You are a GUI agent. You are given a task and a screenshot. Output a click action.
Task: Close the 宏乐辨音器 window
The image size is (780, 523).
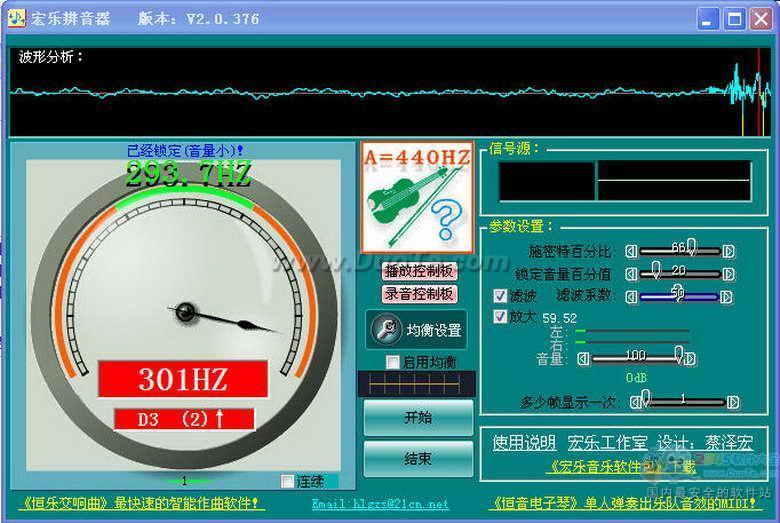[761, 19]
